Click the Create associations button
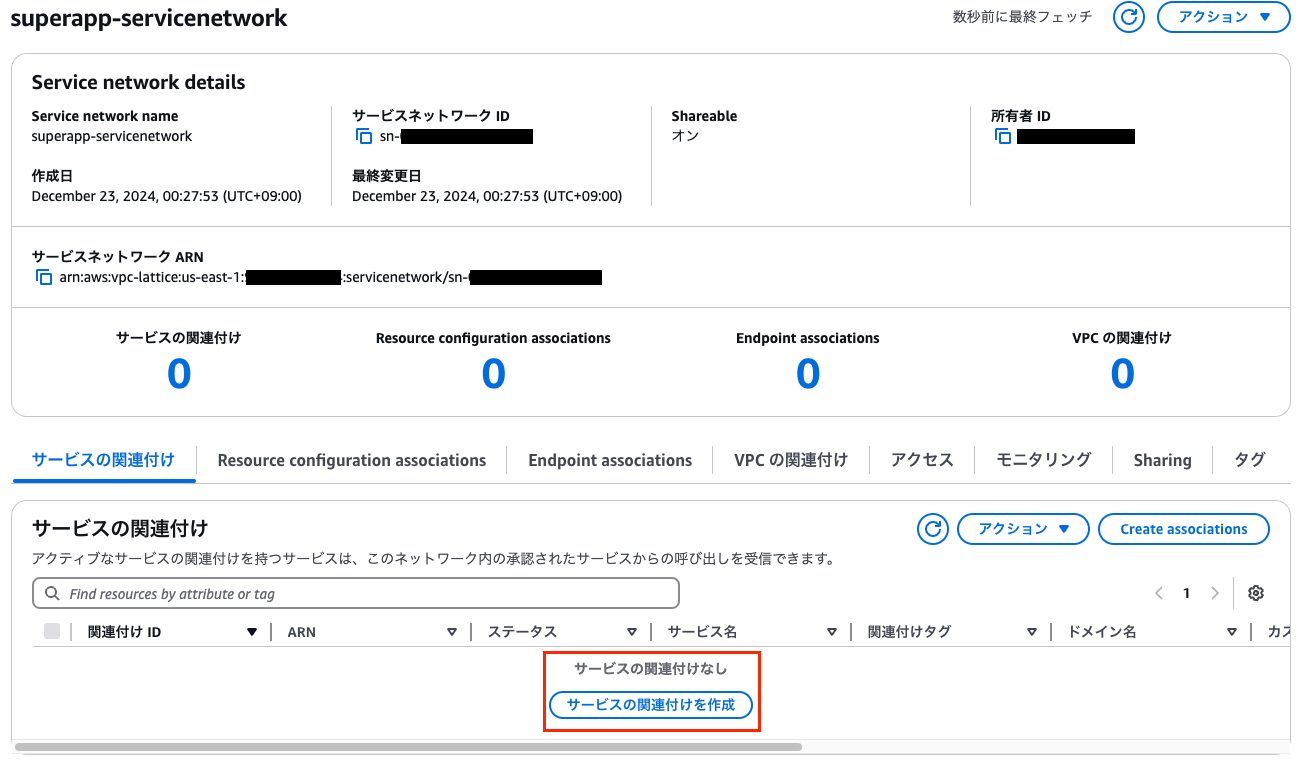This screenshot has height=761, width=1307. pos(1184,529)
